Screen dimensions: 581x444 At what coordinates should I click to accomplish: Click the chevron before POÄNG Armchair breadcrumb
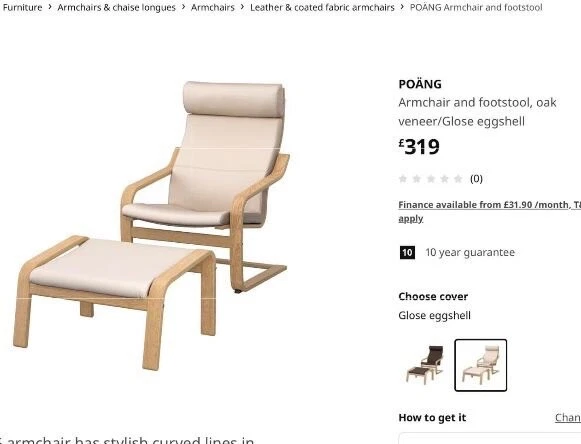click(x=402, y=7)
